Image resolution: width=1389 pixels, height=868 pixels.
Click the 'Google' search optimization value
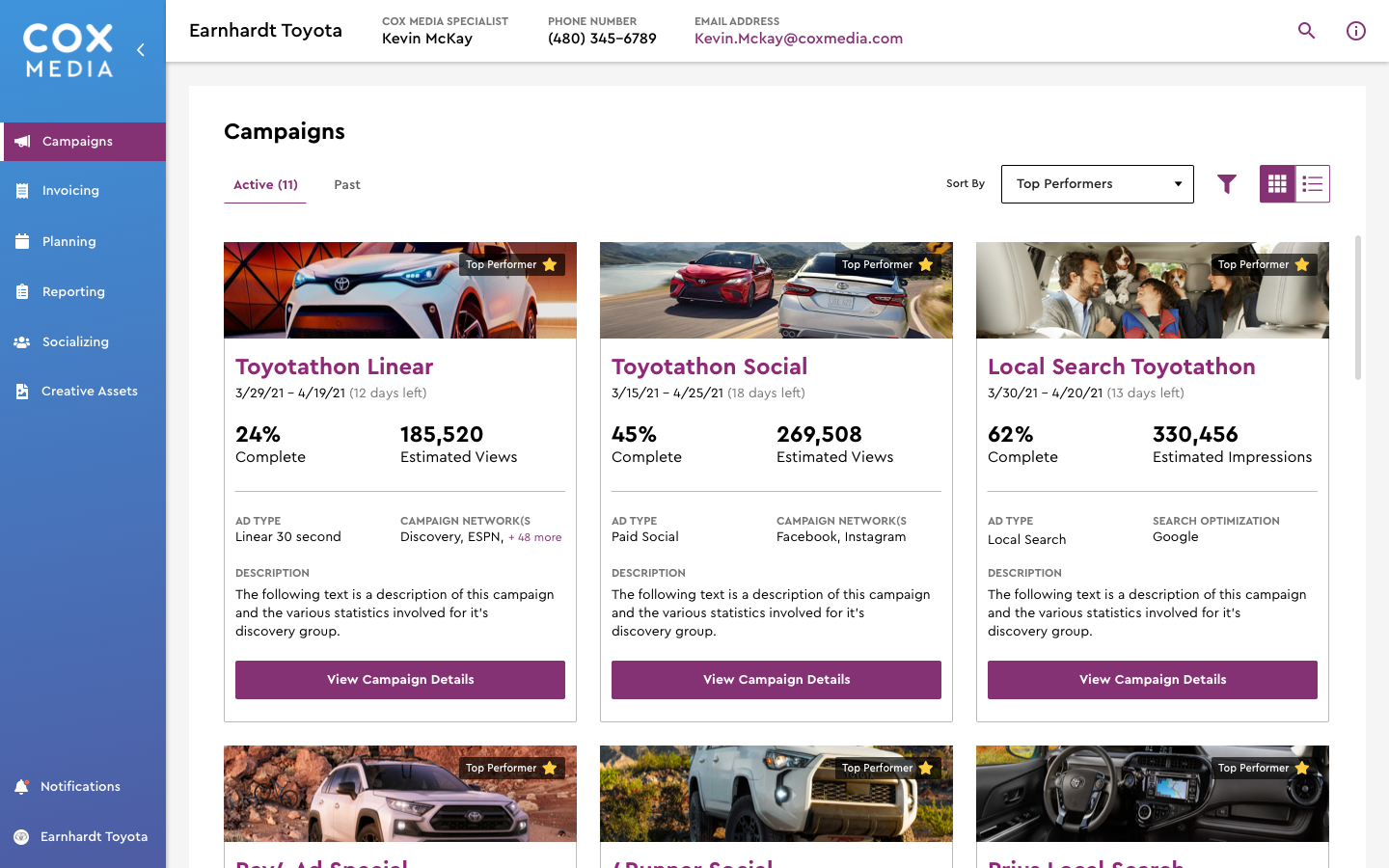coord(1176,537)
